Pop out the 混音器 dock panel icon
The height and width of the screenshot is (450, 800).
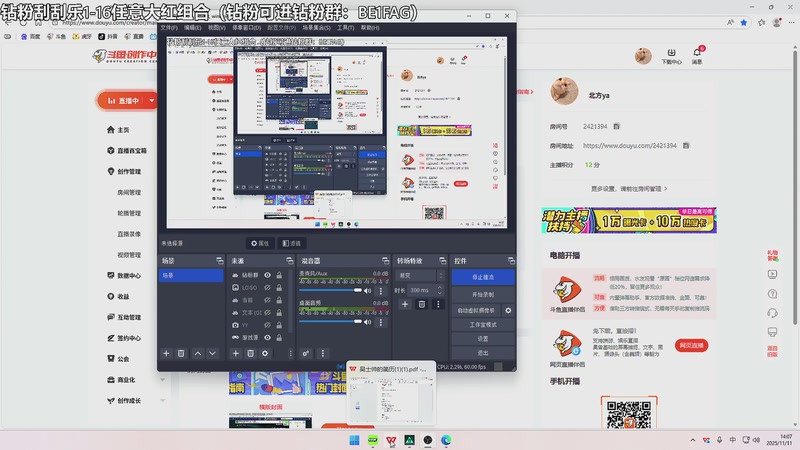(x=385, y=261)
